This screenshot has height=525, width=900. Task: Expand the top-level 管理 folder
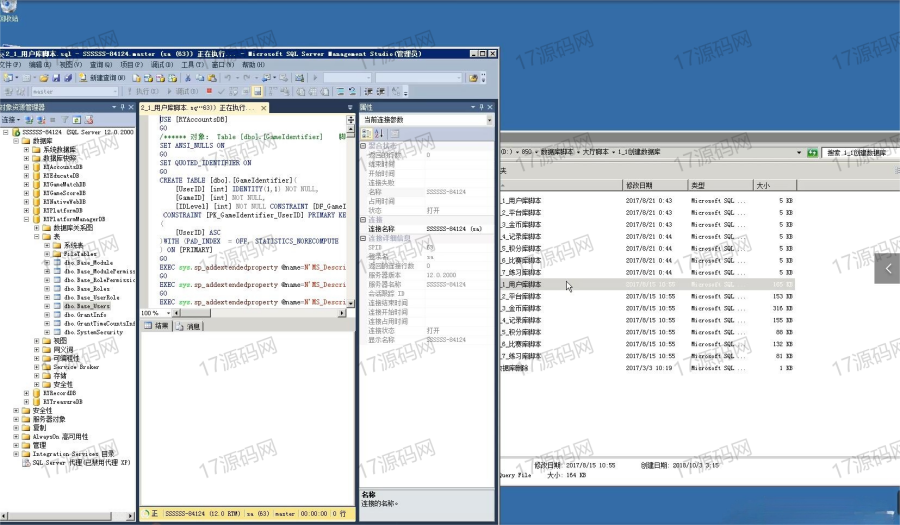click(15, 445)
